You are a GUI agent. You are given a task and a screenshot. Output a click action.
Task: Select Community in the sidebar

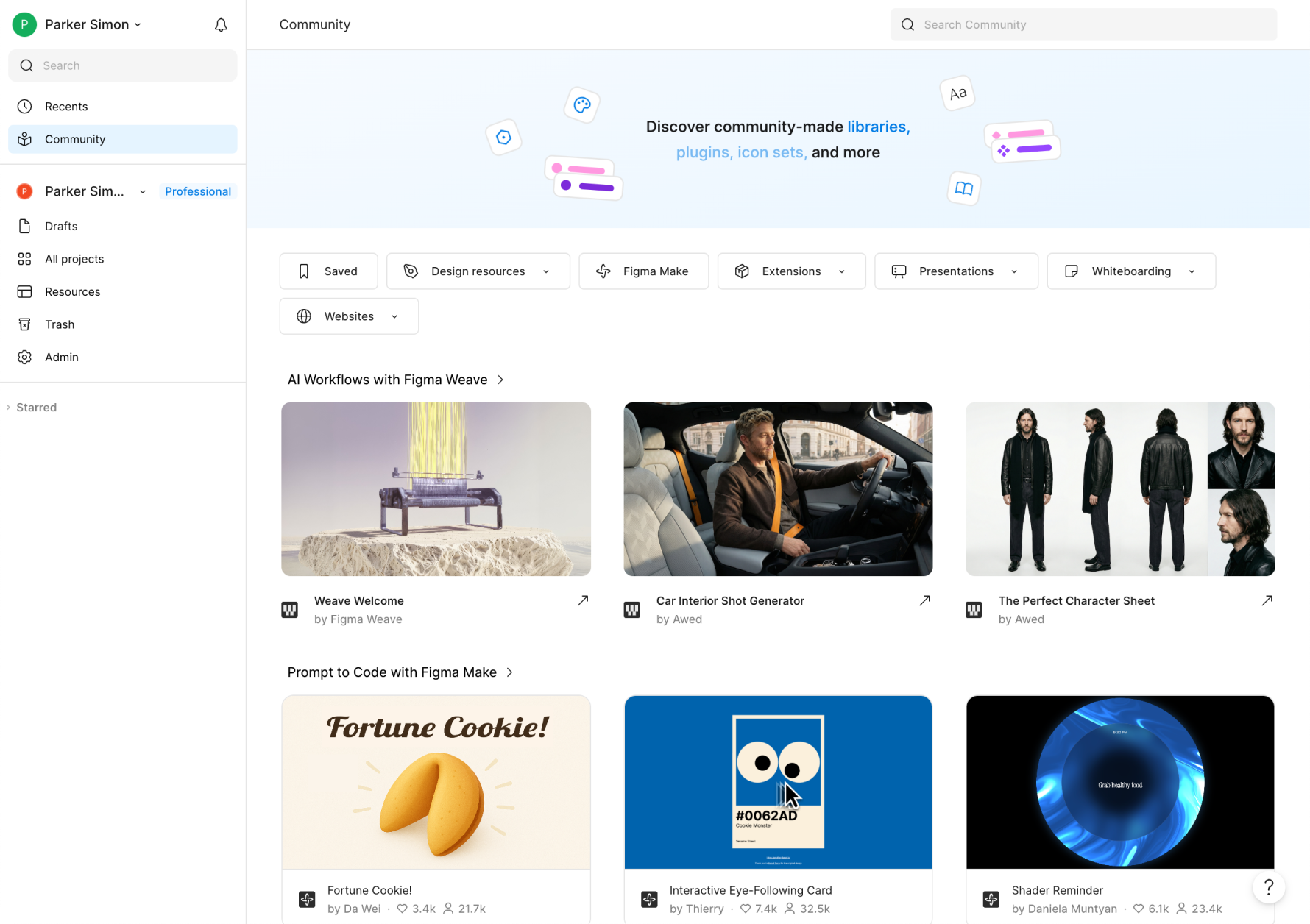tap(123, 139)
